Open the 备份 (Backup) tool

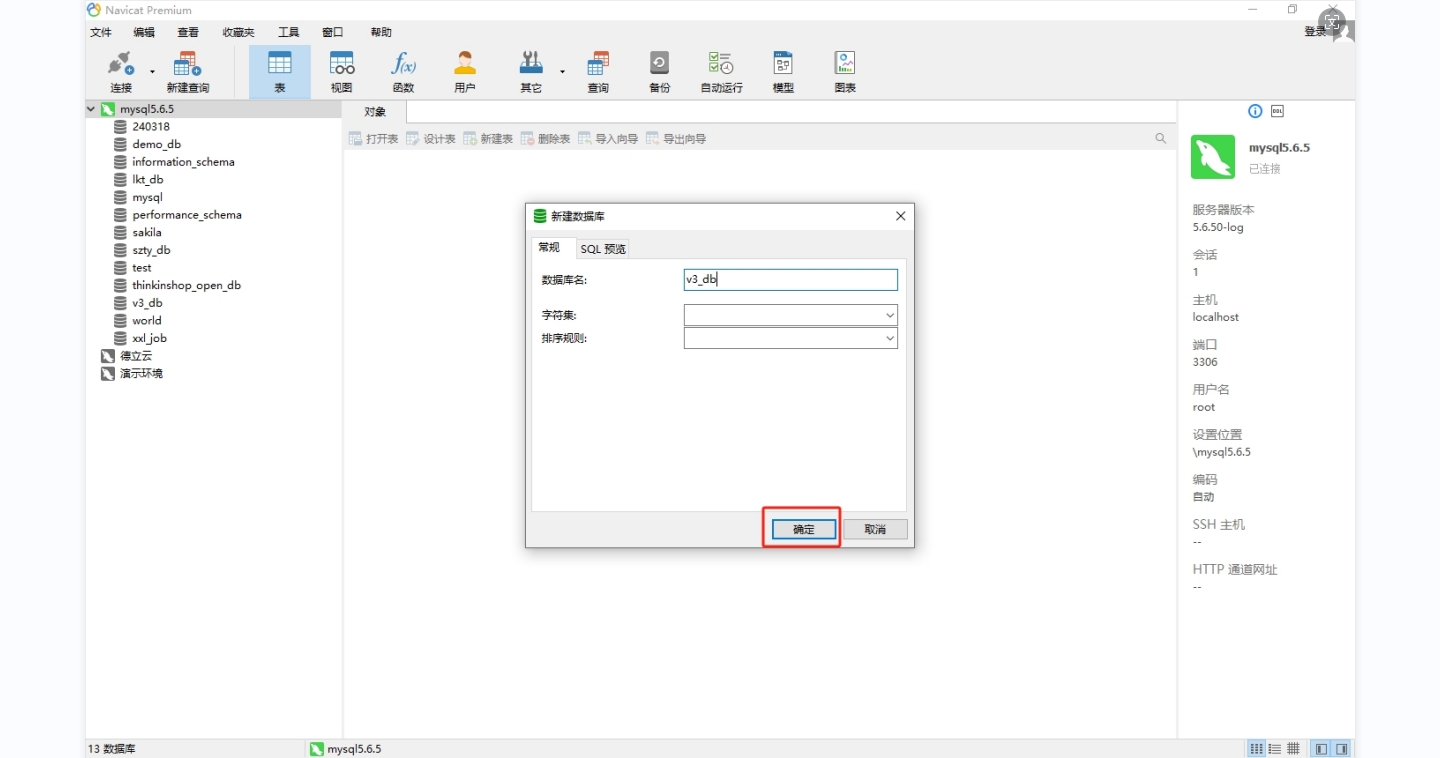659,71
